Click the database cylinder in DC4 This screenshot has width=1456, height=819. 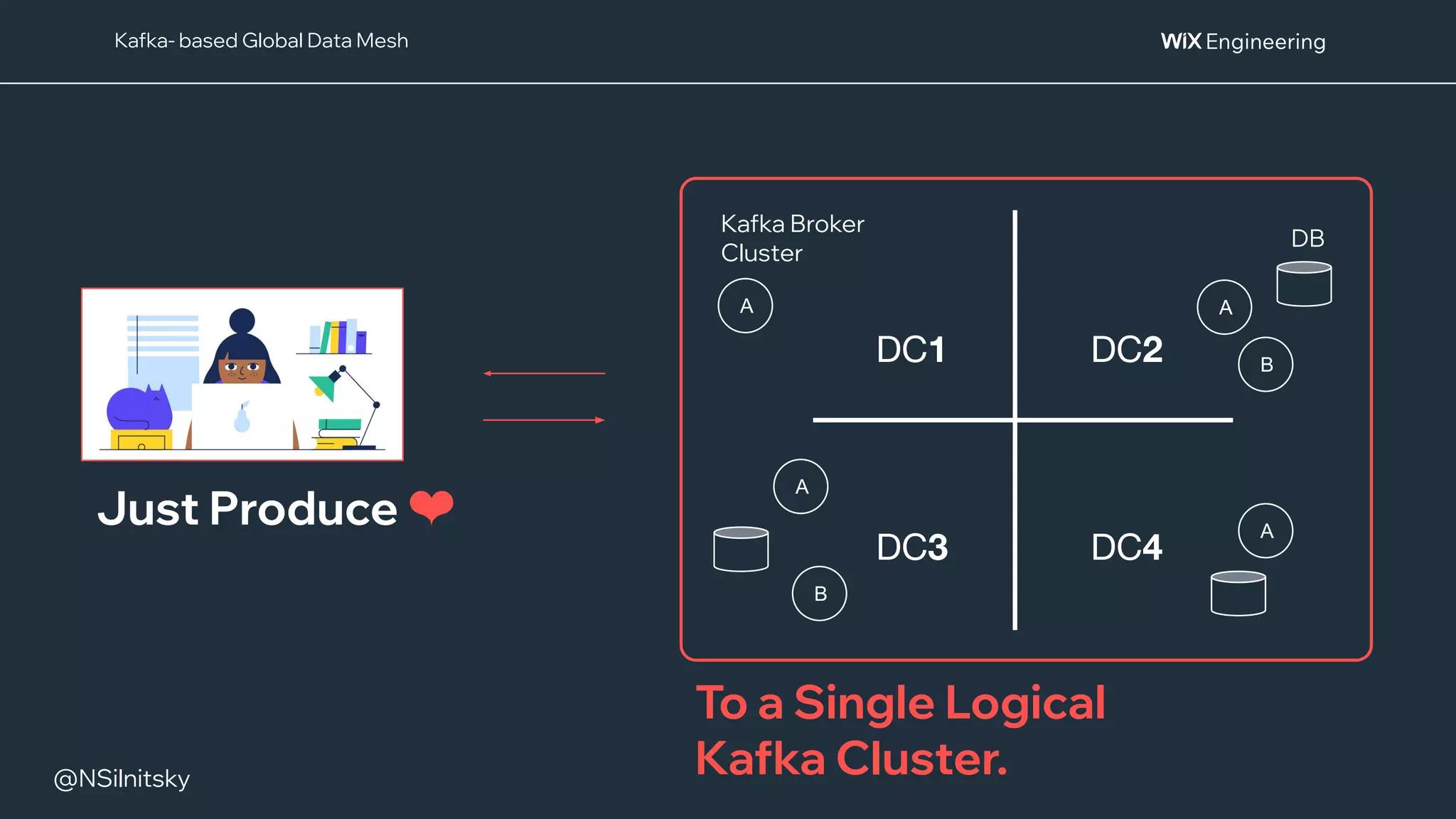(1238, 593)
